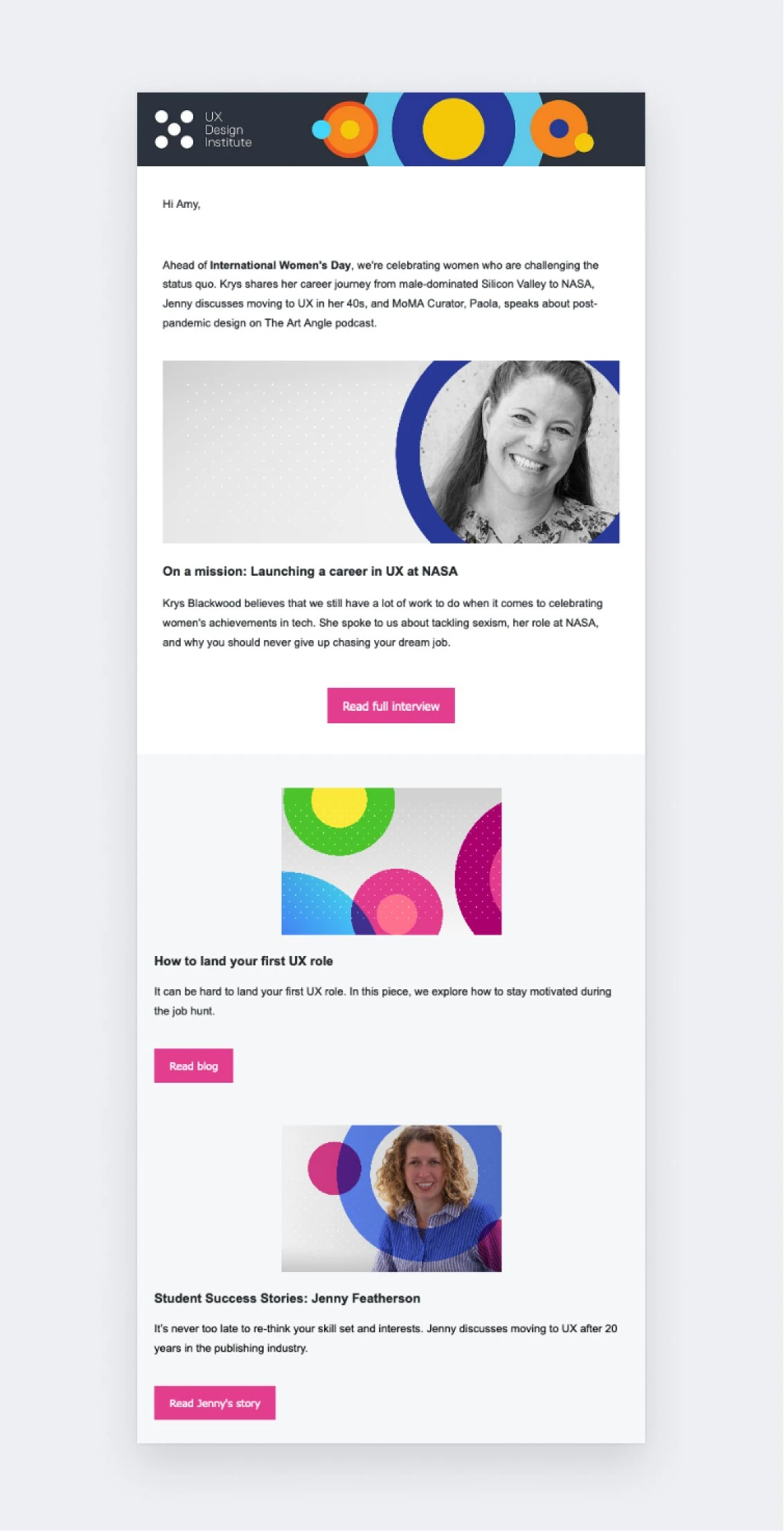Click the Read Jenny's story button
784x1531 pixels.
(215, 1403)
